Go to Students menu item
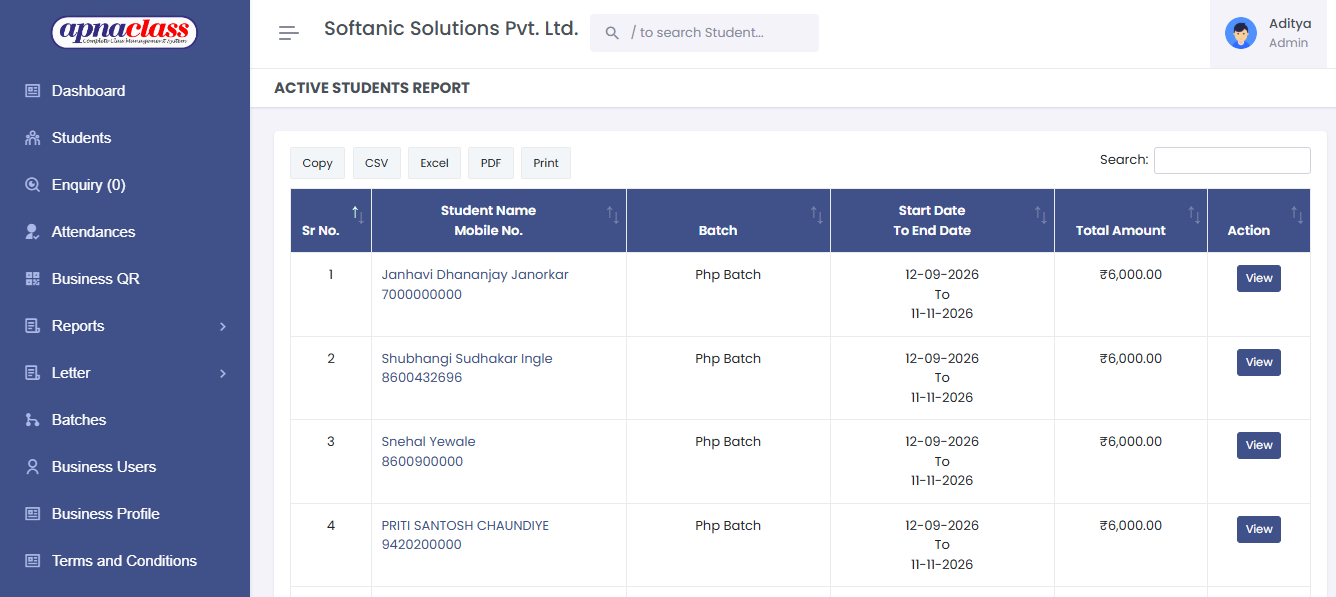Viewport: 1336px width, 597px height. [x=81, y=138]
